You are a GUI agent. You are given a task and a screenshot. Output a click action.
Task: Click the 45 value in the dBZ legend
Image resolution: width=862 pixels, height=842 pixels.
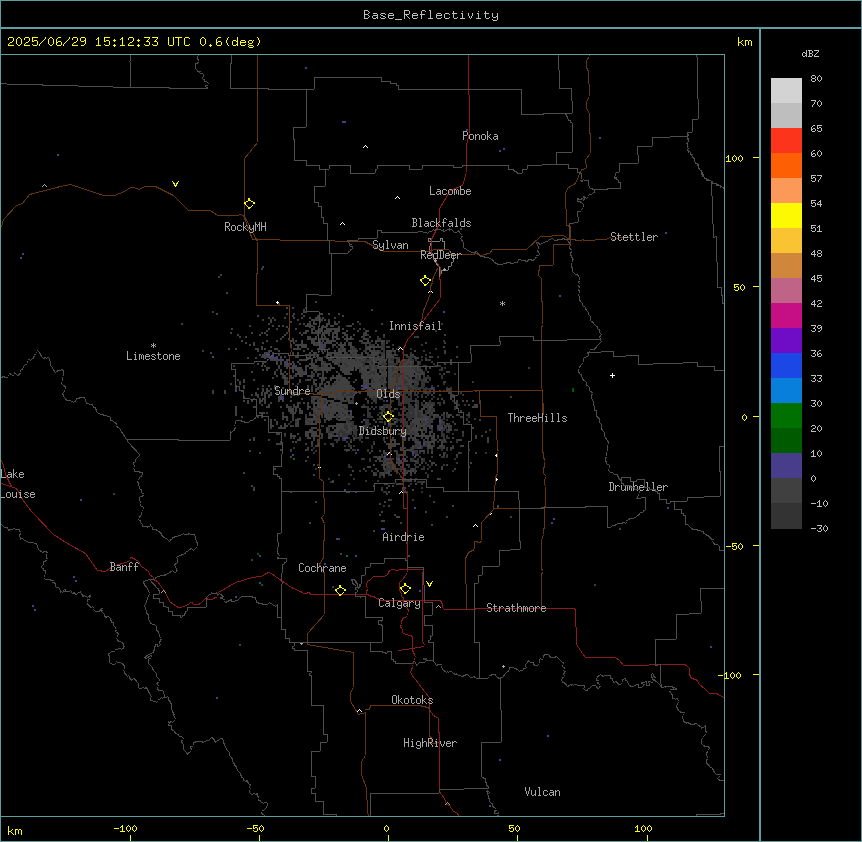[816, 279]
